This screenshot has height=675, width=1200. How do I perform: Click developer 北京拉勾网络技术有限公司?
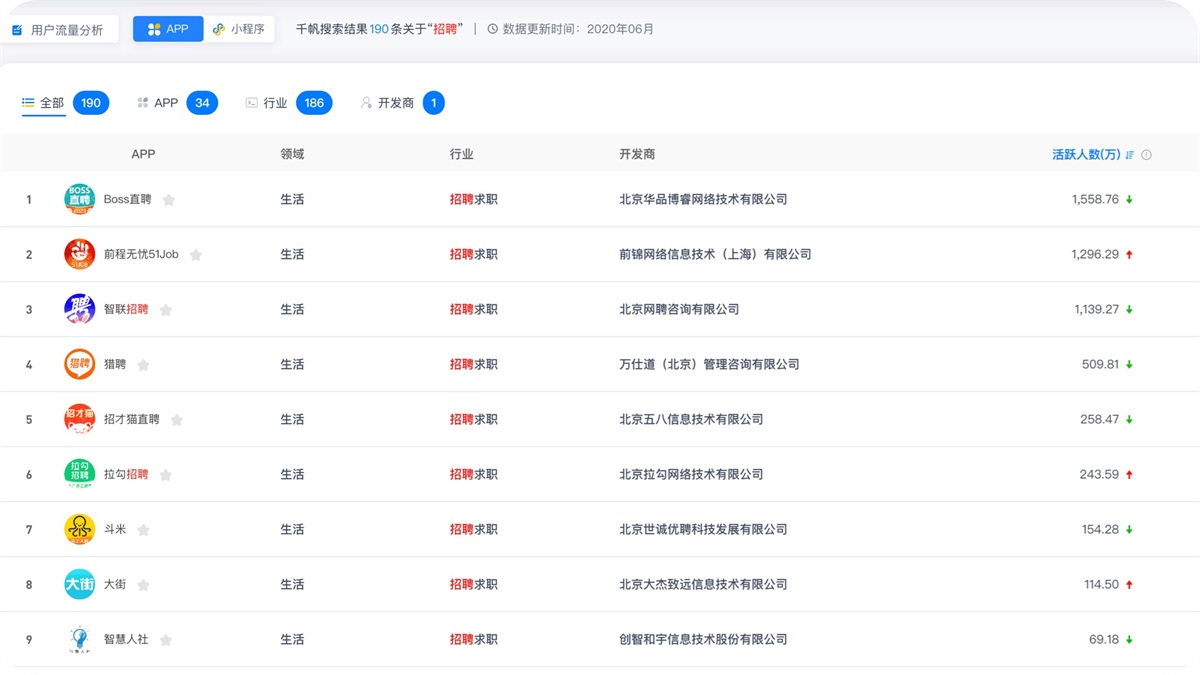(691, 474)
